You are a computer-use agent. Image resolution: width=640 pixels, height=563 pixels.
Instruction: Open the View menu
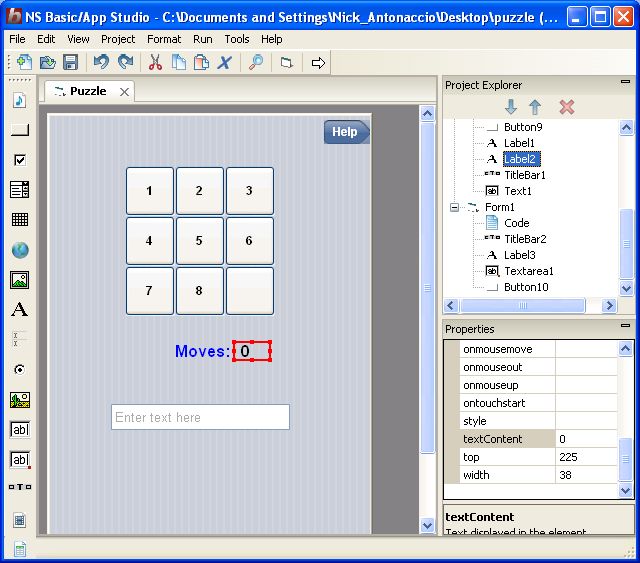click(x=78, y=39)
